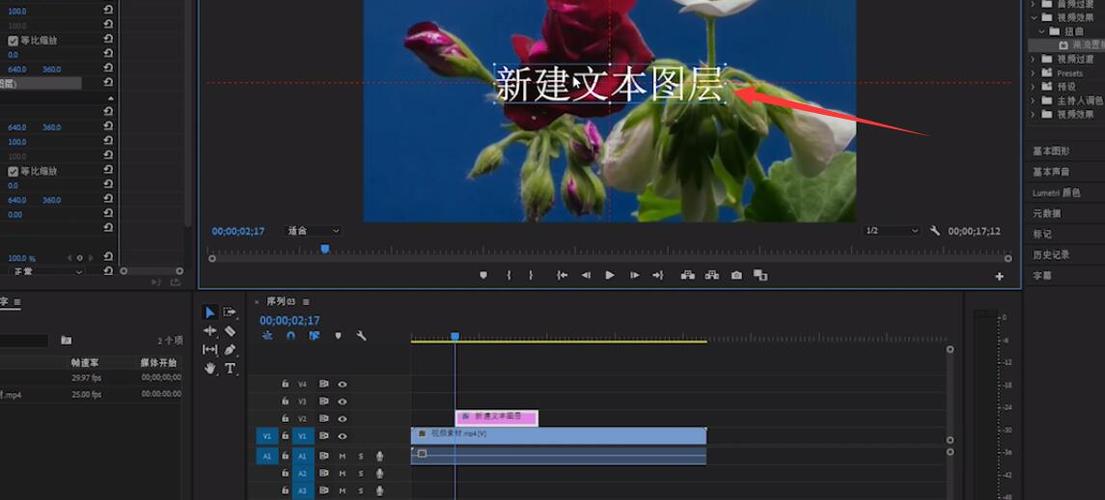This screenshot has height=500, width=1105.
Task: Open the 基本图形 panel
Action: point(1051,151)
